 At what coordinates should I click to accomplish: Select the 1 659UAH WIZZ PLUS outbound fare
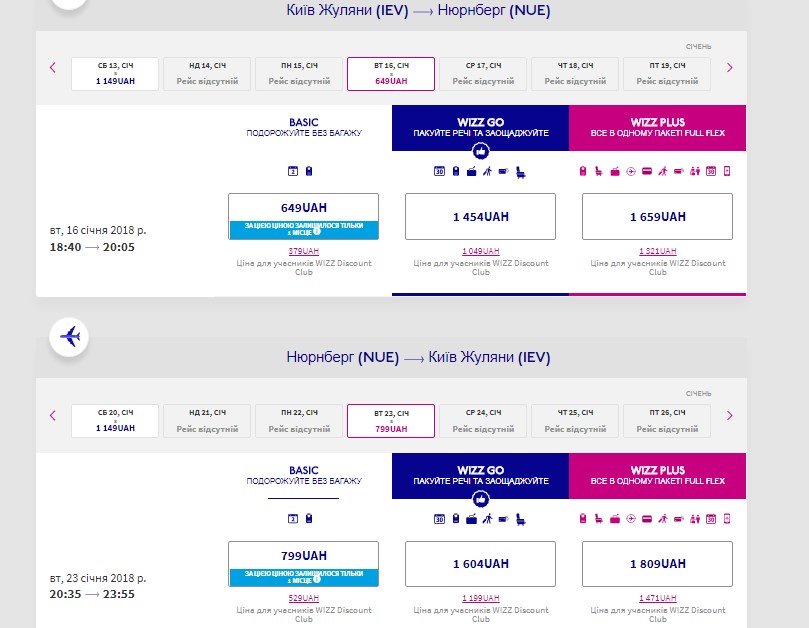657,216
